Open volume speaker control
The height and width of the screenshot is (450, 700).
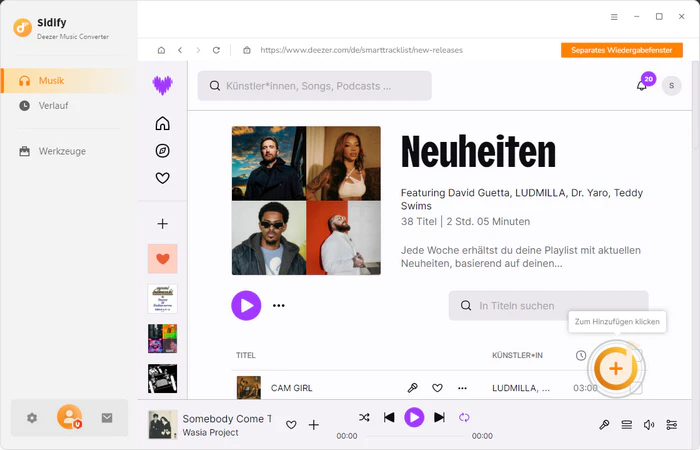point(649,425)
